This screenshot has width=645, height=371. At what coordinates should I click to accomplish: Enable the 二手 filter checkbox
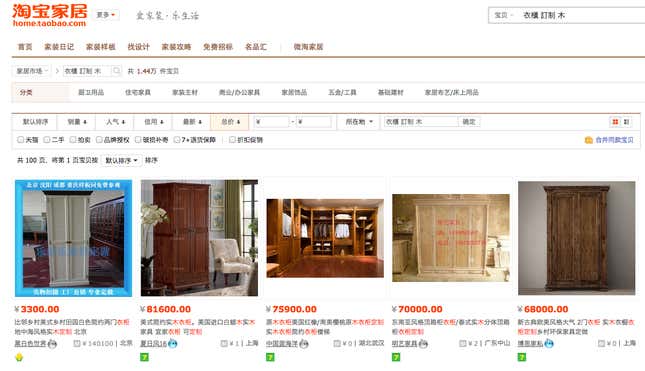(x=46, y=140)
